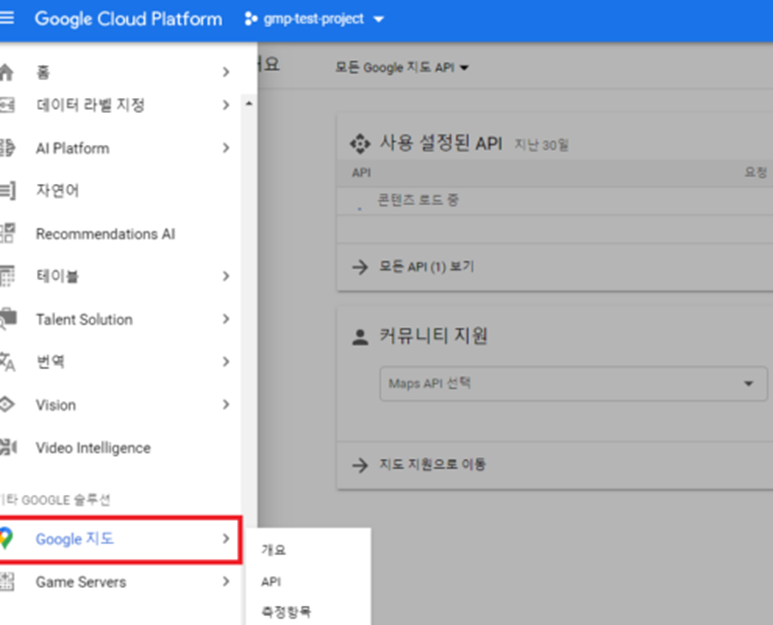Image resolution: width=773 pixels, height=625 pixels.
Task: Click arrow icon next to 모든 API (1) 보기
Action: pyautogui.click(x=360, y=267)
